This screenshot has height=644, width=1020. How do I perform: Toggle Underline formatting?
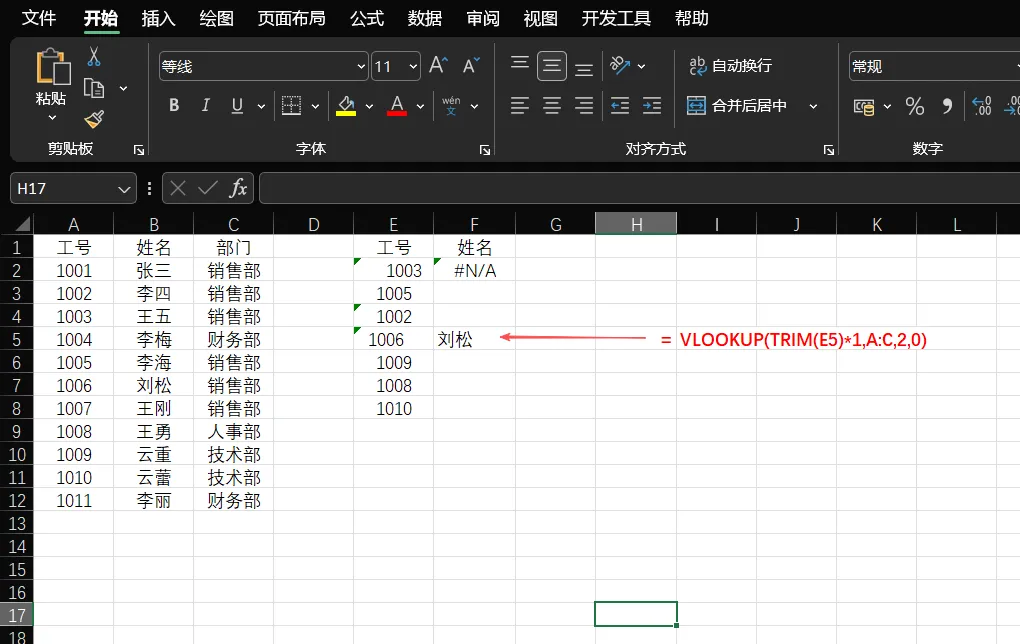click(x=237, y=105)
